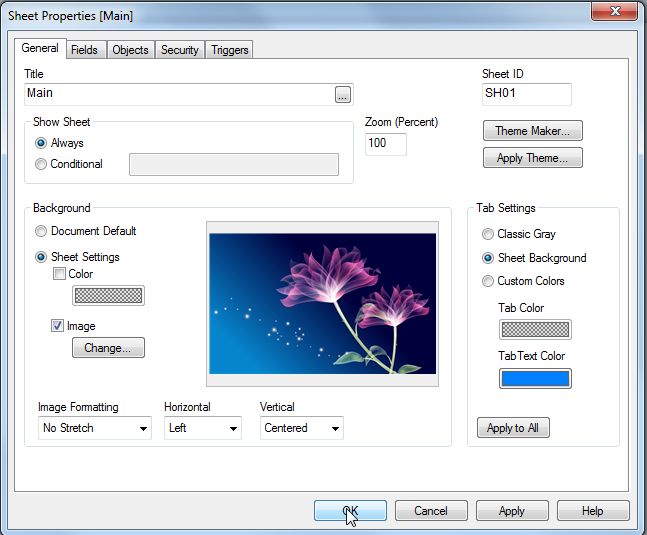Open the blue Tab Text Color swatch
The width and height of the screenshot is (647, 535).
(x=535, y=379)
